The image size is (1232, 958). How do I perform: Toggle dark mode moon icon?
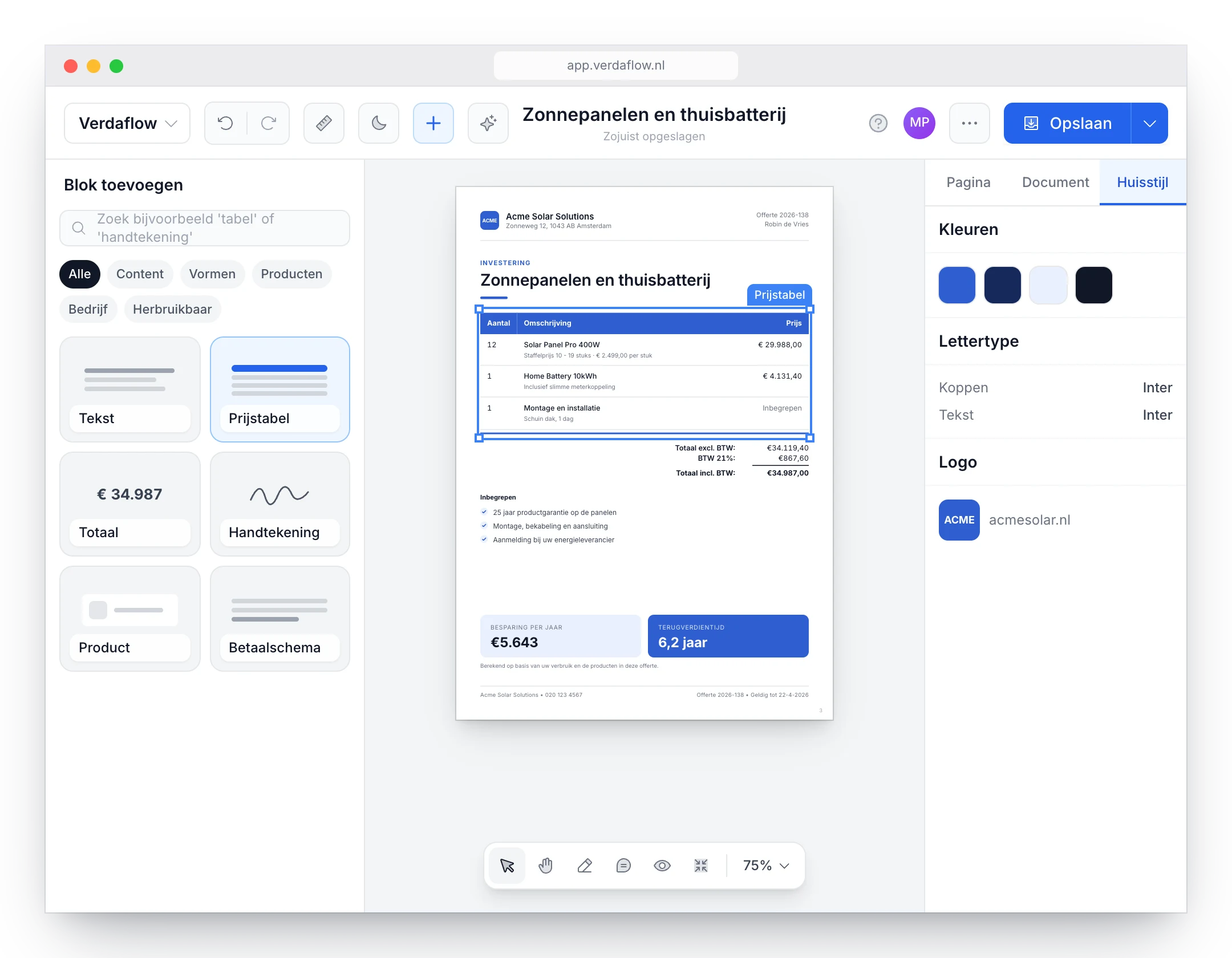(379, 123)
